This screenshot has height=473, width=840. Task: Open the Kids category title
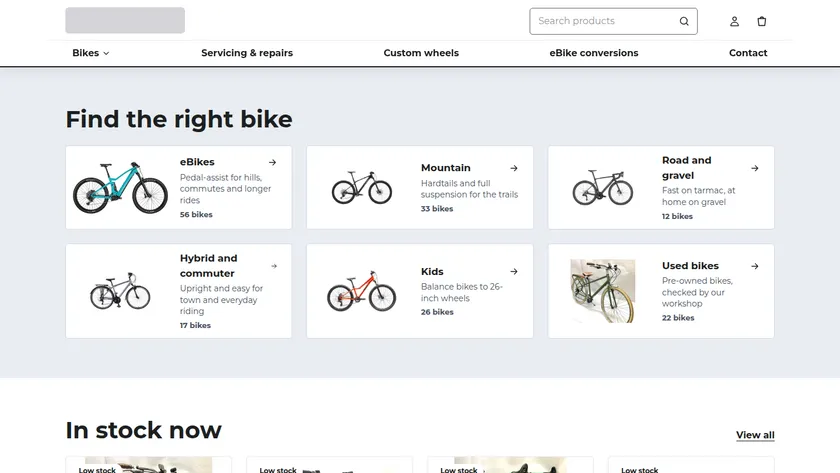click(x=432, y=272)
